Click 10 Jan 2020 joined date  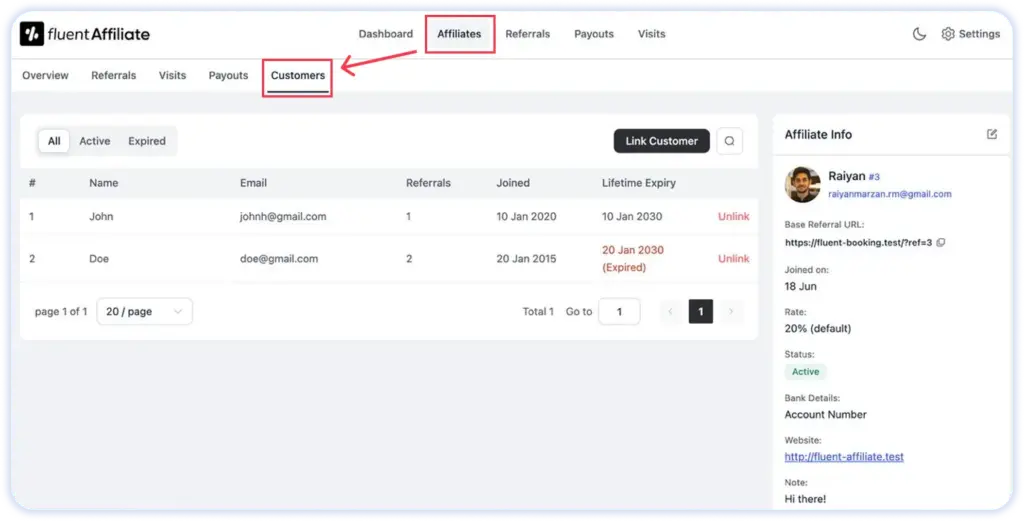[x=526, y=216]
